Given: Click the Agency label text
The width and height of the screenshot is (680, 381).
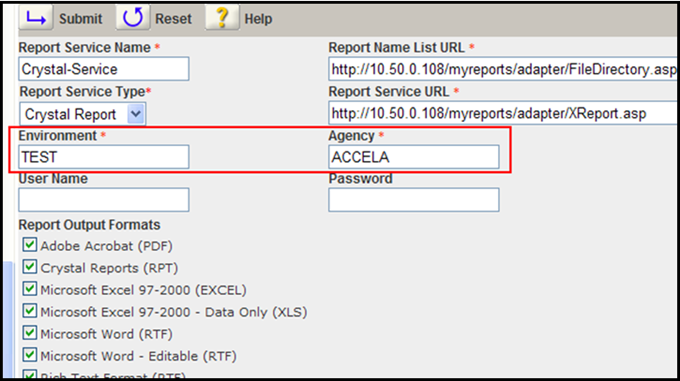Looking at the screenshot, I should [351, 136].
